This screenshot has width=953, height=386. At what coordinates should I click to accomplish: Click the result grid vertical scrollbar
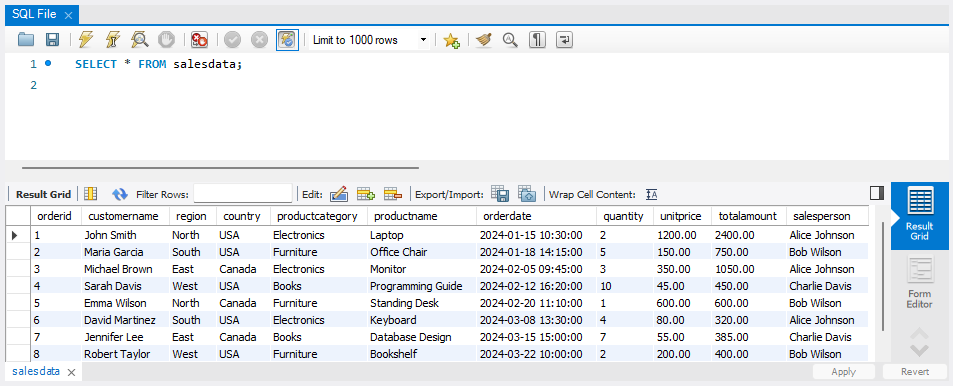pyautogui.click(x=883, y=277)
